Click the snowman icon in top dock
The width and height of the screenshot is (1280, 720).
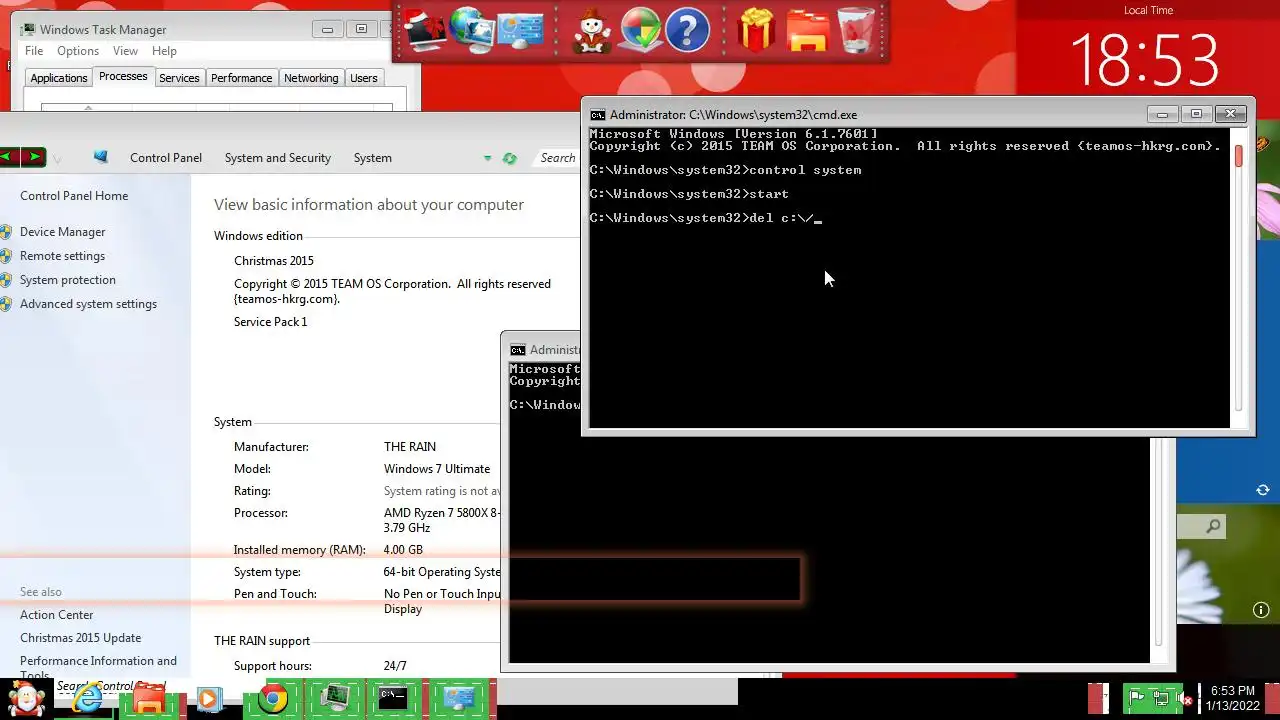click(592, 31)
